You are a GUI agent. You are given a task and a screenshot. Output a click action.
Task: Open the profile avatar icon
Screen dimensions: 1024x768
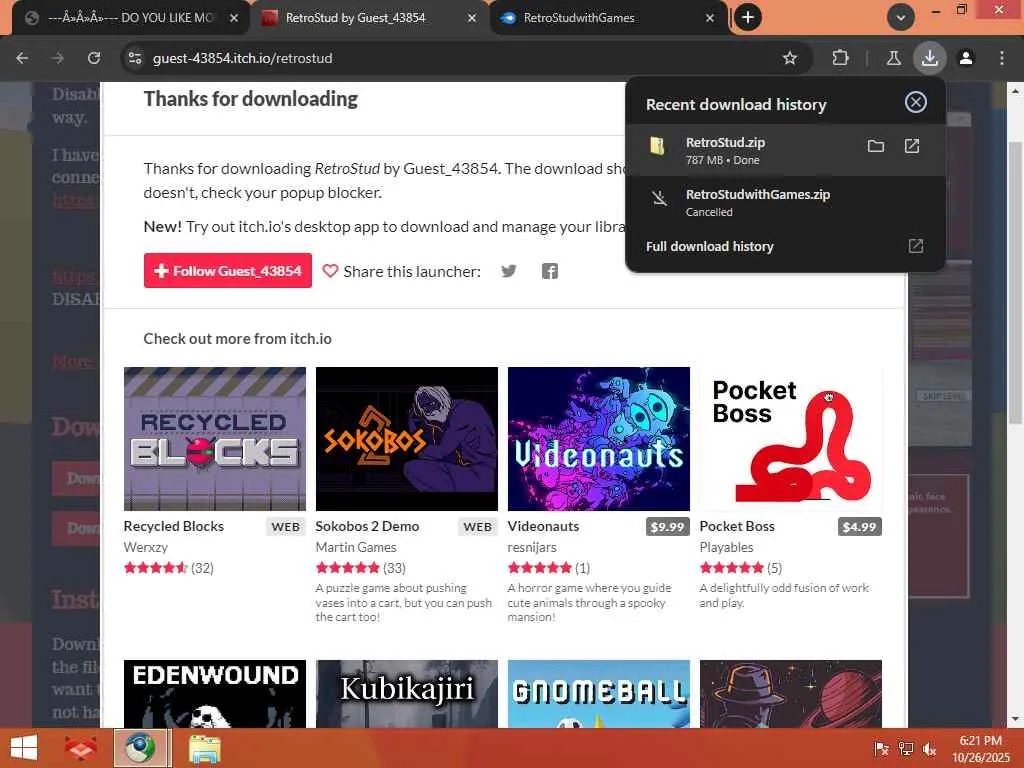tap(966, 58)
